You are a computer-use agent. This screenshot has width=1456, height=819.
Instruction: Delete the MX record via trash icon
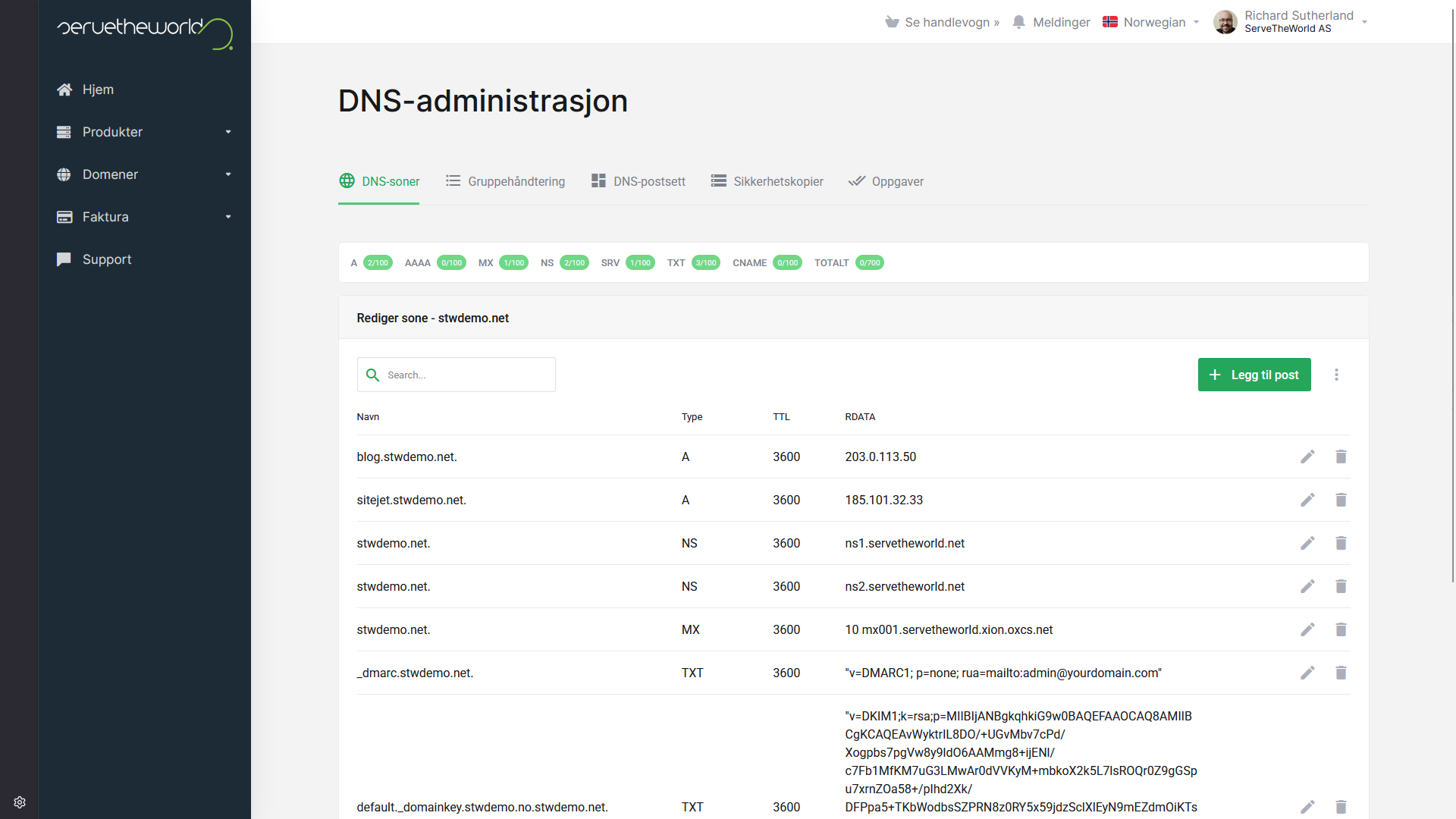[x=1341, y=629]
